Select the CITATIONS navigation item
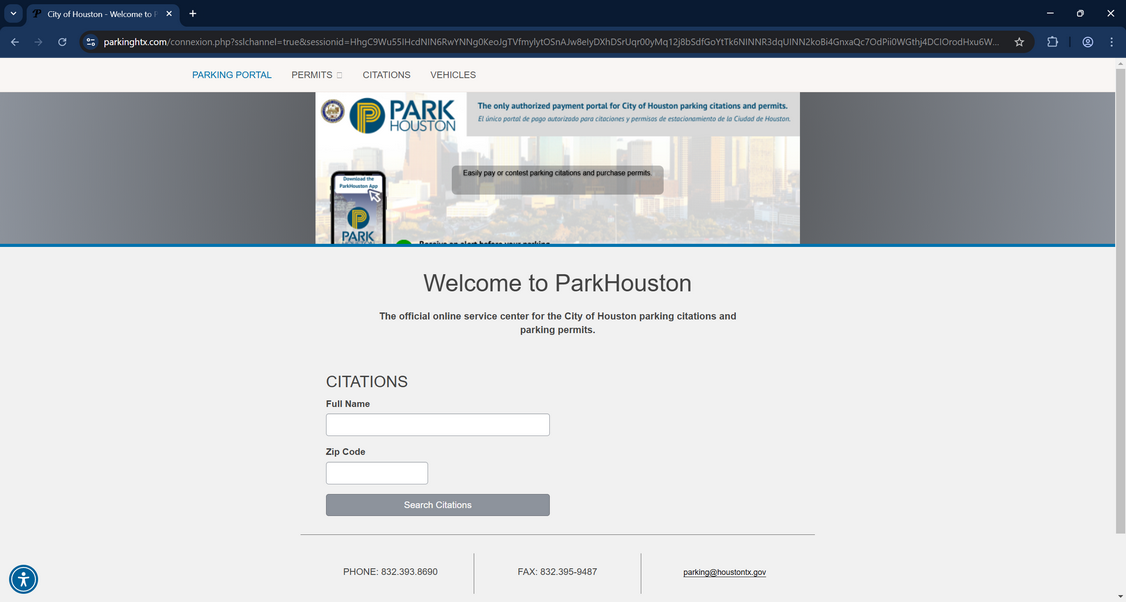This screenshot has height=602, width=1126. 386,75
